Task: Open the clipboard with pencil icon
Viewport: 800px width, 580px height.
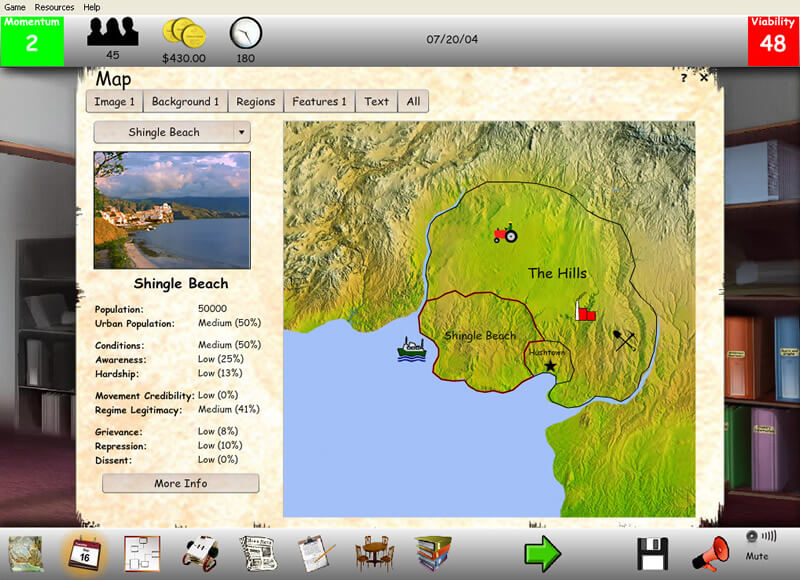Action: (x=316, y=553)
